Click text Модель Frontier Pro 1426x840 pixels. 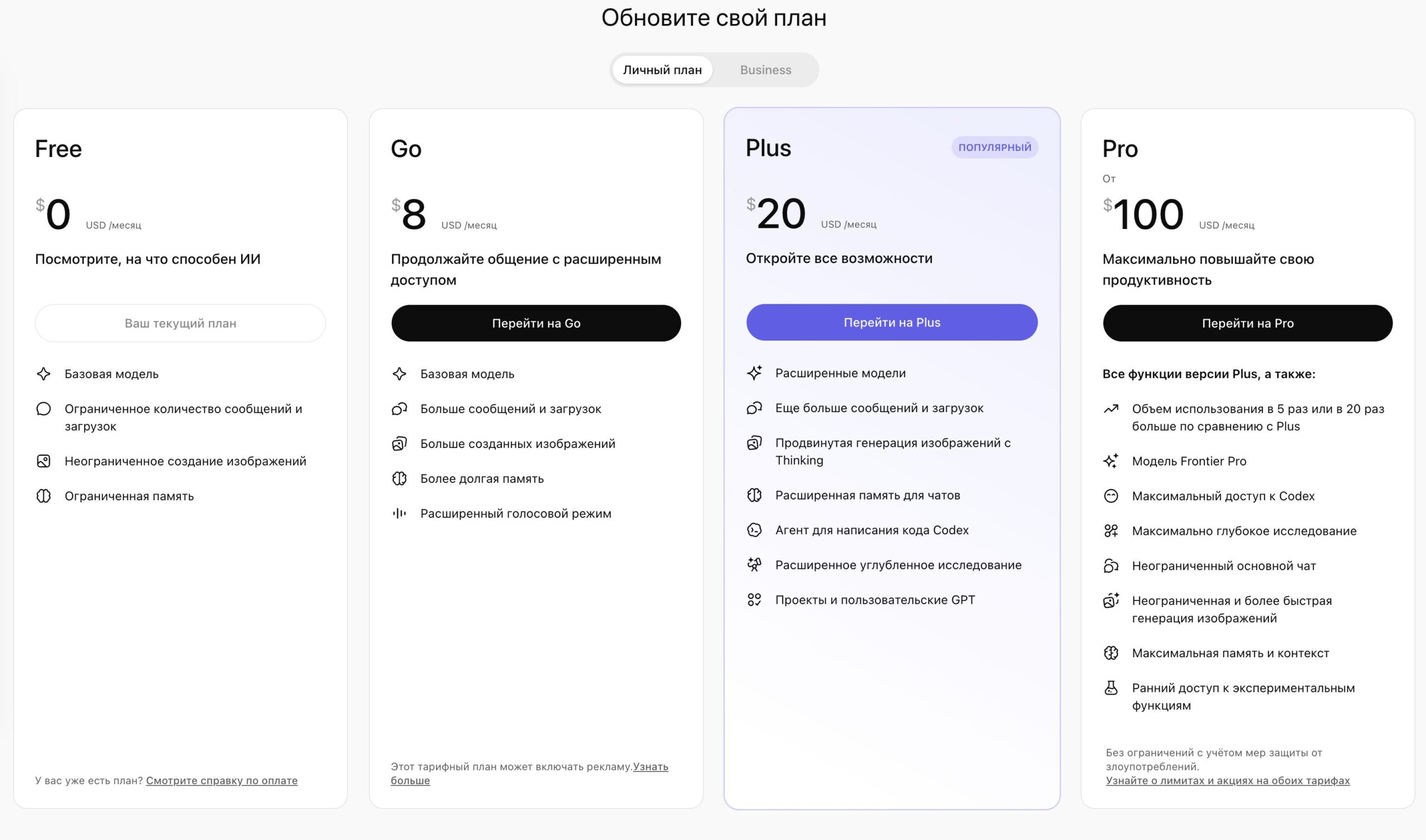pos(1189,461)
